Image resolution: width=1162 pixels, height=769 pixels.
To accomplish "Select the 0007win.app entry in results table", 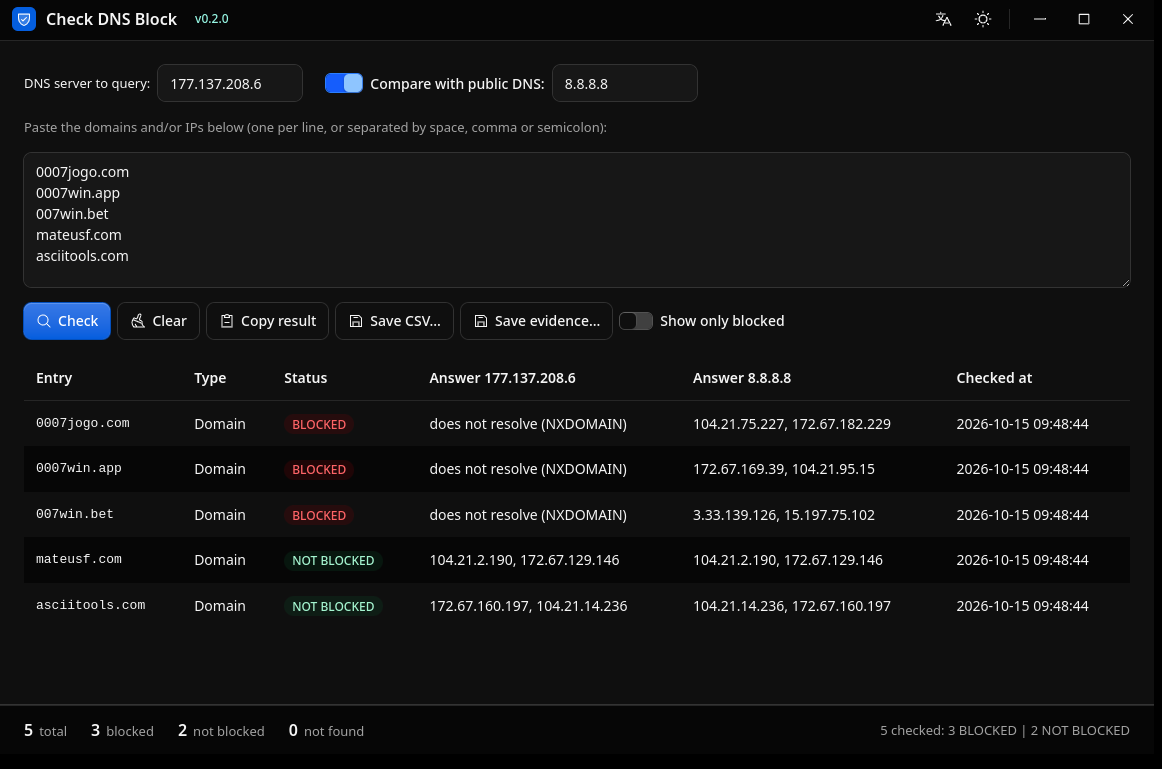I will (x=79, y=468).
